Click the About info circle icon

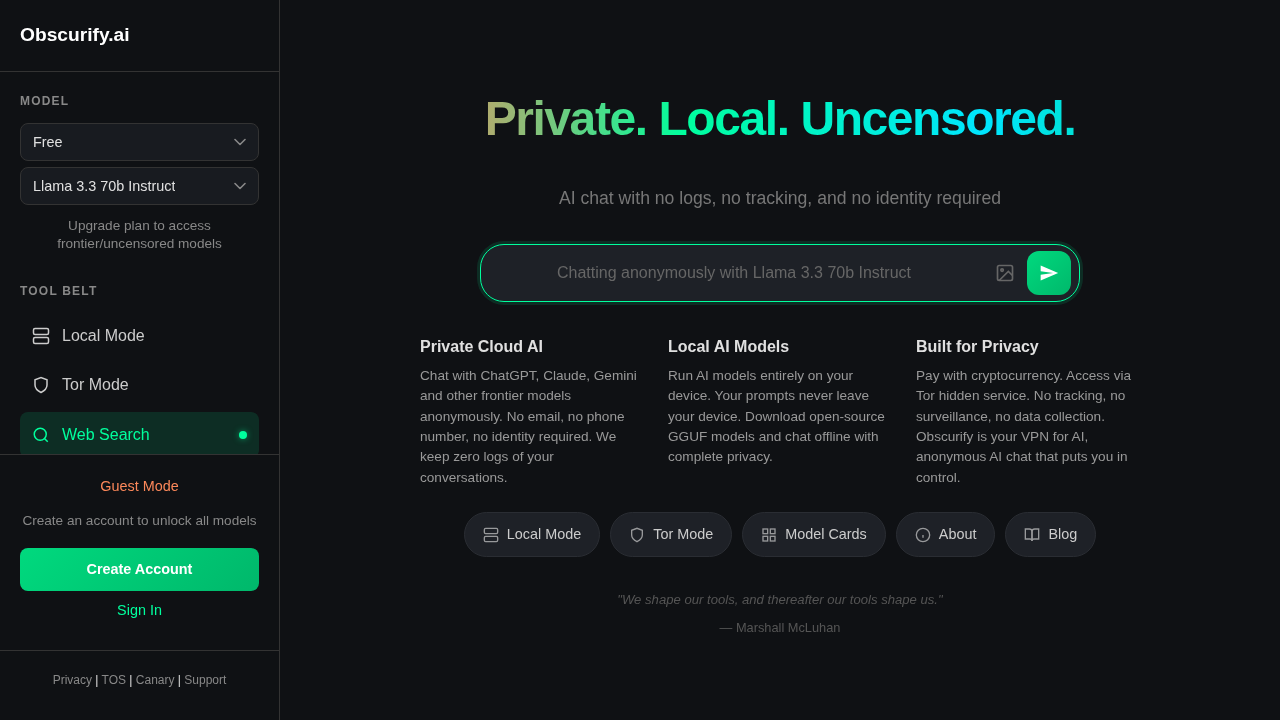[x=923, y=535]
